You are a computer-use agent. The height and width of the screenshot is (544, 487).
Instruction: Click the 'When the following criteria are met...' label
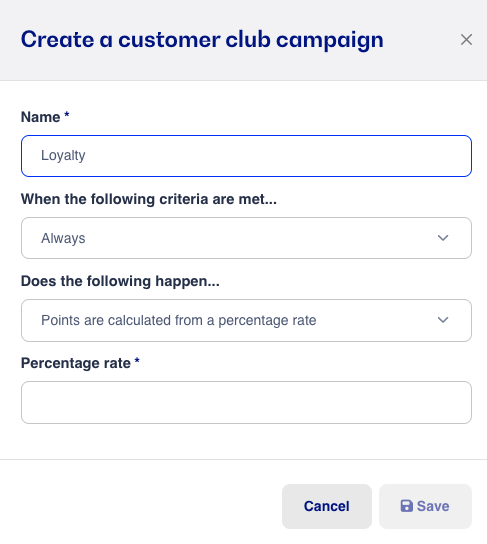(x=149, y=199)
